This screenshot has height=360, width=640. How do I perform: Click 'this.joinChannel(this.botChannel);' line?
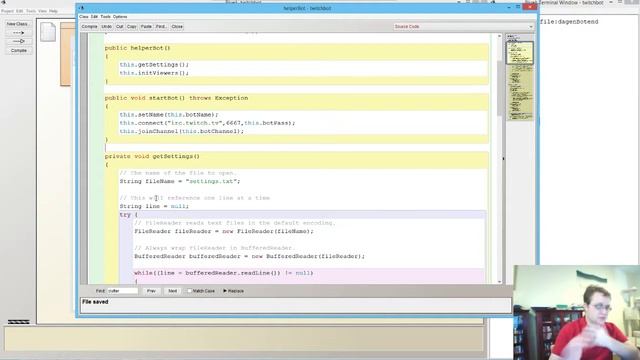pyautogui.click(x=181, y=131)
